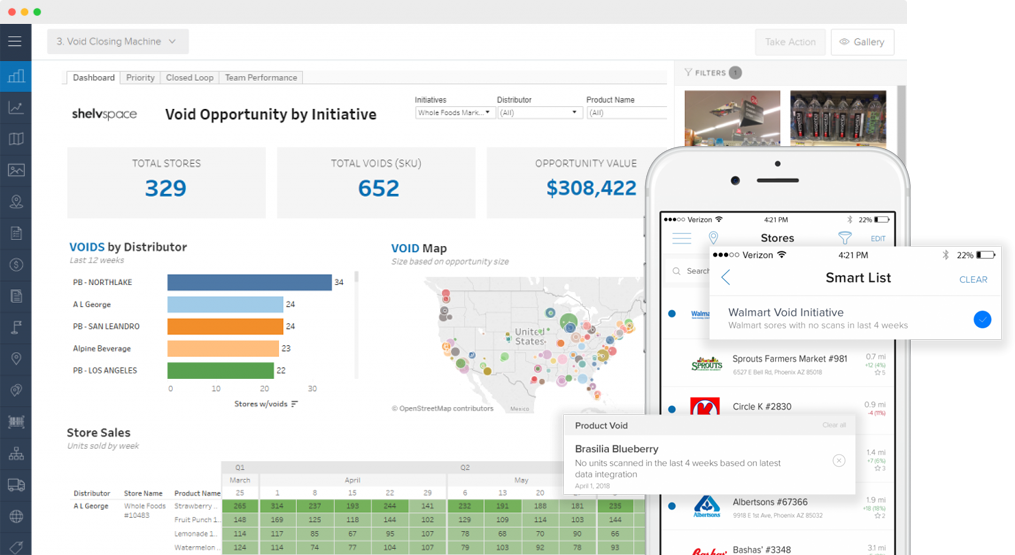Open the store shelf photo thumbnail
The height and width of the screenshot is (555, 1015).
732,118
